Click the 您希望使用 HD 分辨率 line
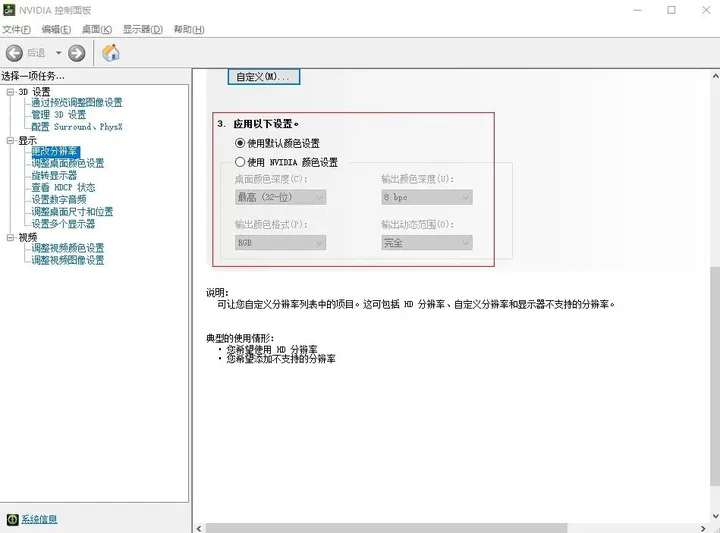The height and width of the screenshot is (533, 720). tap(271, 349)
